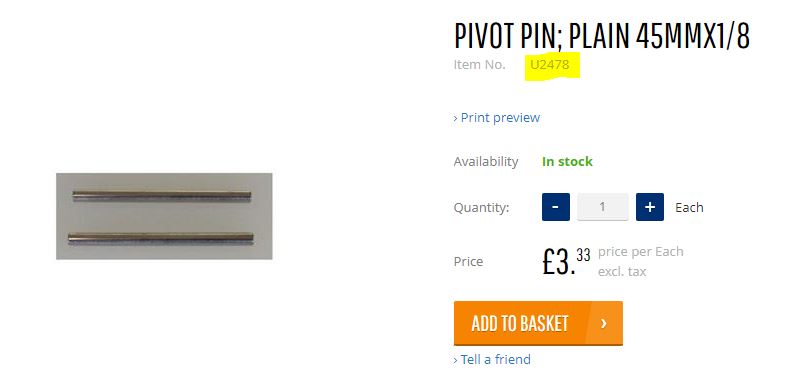Decrease quantity with the minus button
Viewport: 790px width, 383px height.
pyautogui.click(x=556, y=207)
